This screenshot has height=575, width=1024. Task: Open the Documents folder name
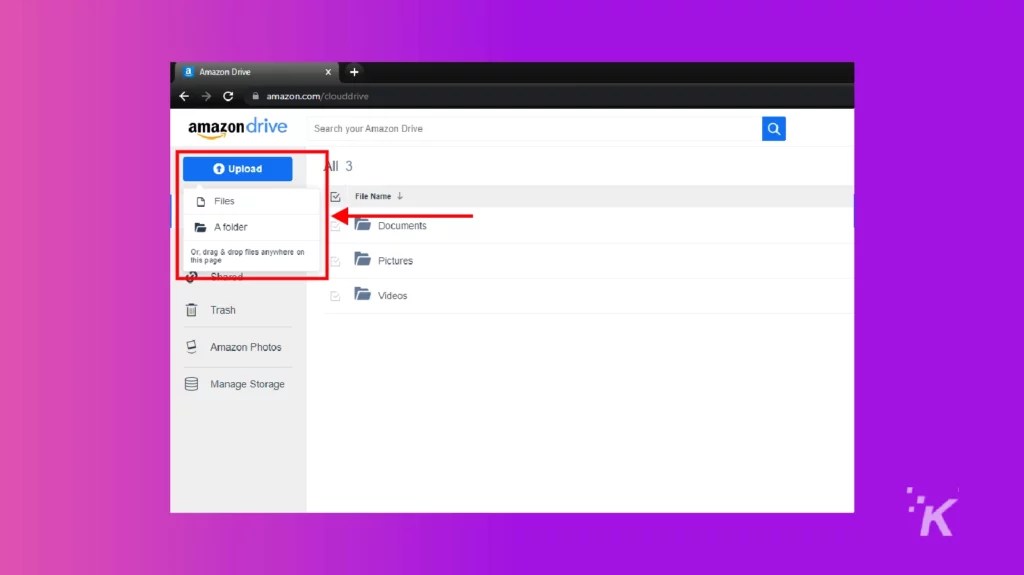[x=402, y=225]
